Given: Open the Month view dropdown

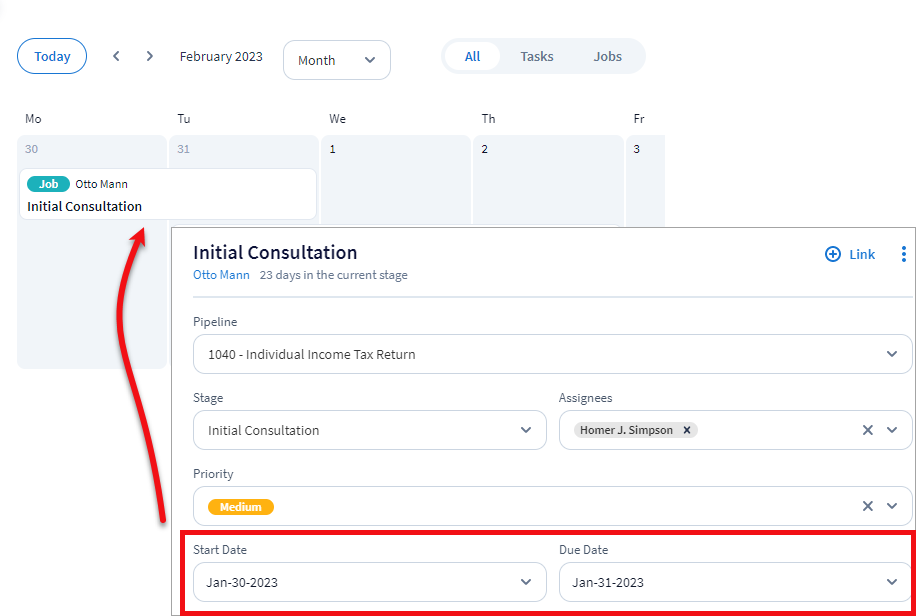Looking at the screenshot, I should click(337, 60).
